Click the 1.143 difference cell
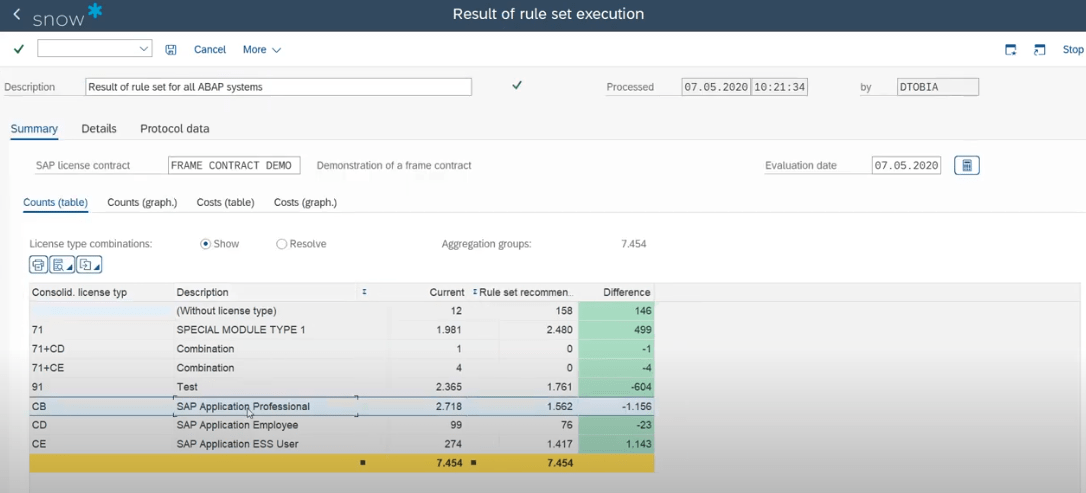1086x493 pixels. tap(616, 444)
